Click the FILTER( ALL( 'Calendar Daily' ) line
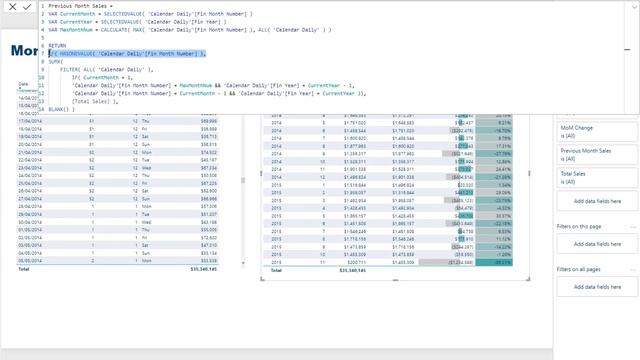 [107, 70]
